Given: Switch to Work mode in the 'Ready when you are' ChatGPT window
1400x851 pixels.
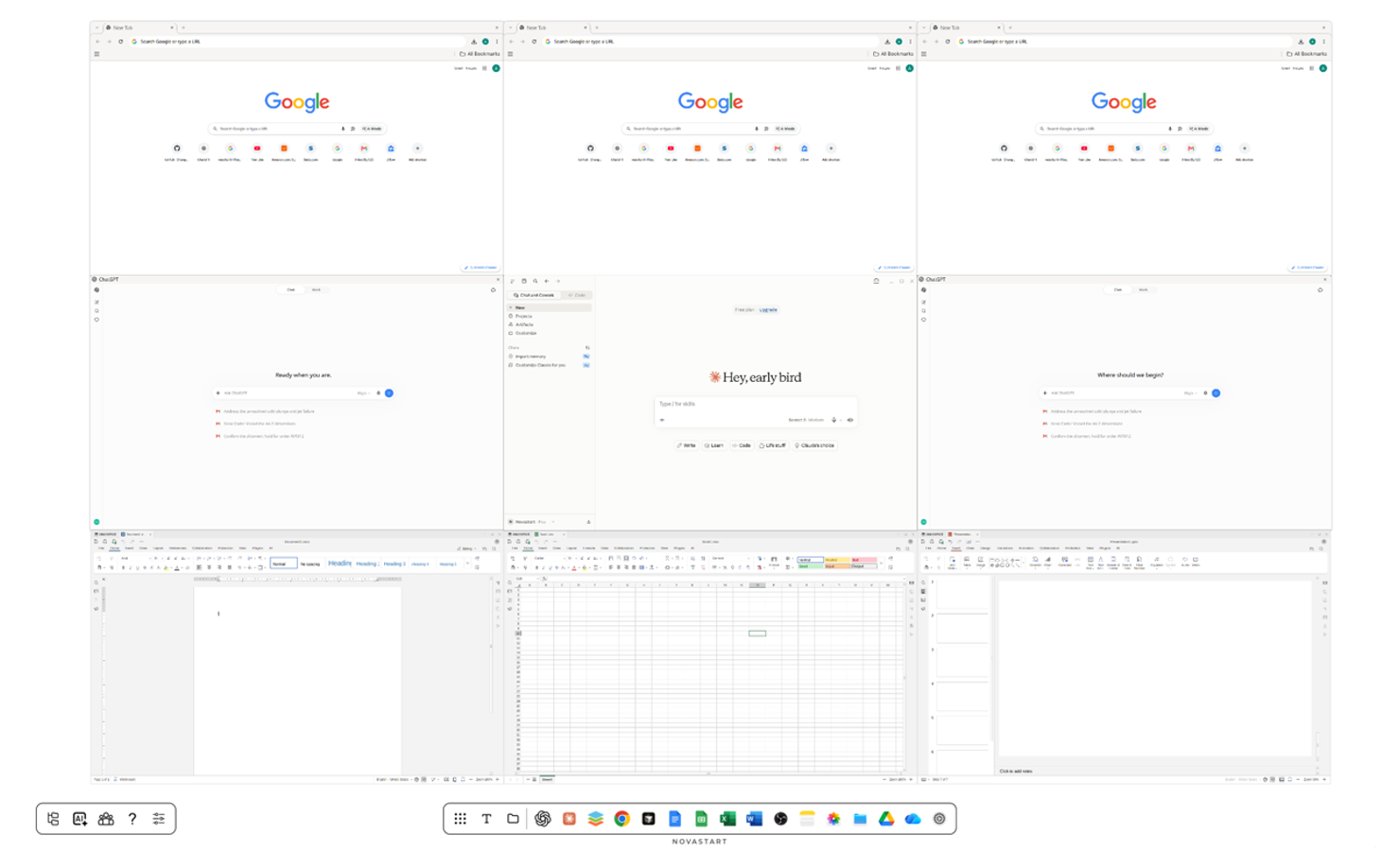Looking at the screenshot, I should (x=317, y=289).
